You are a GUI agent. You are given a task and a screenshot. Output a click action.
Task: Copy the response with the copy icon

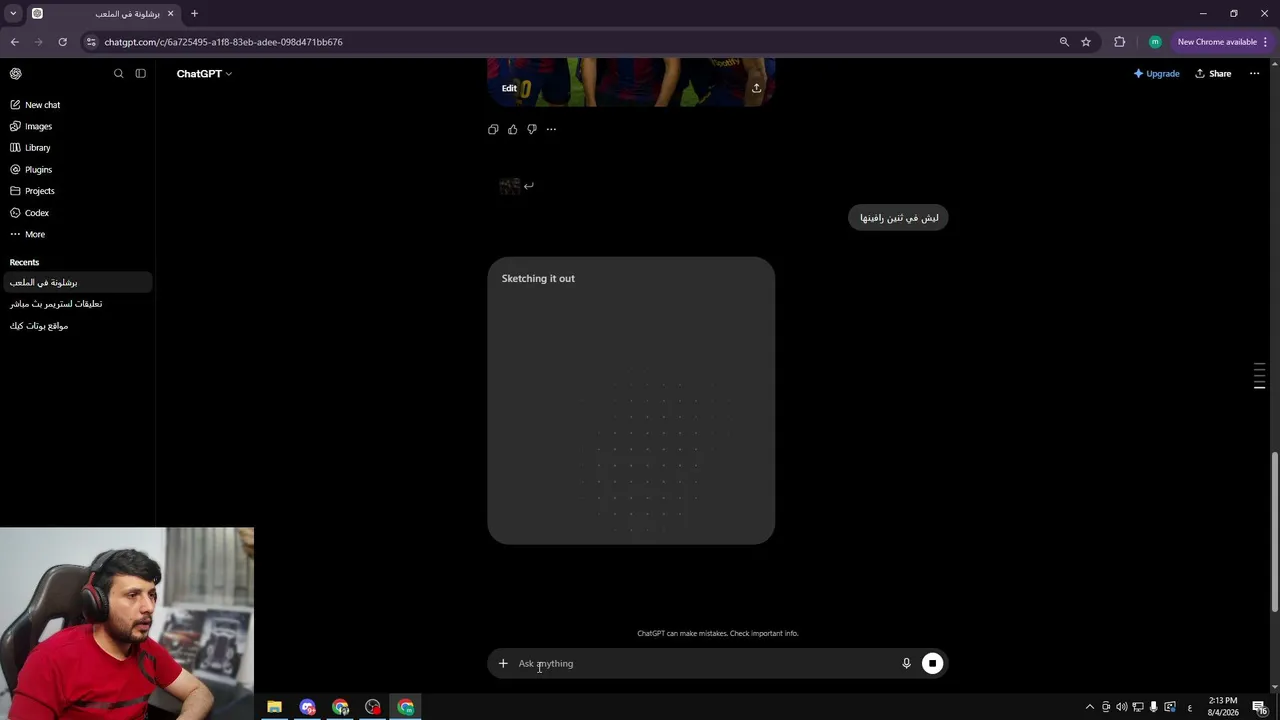(x=493, y=129)
